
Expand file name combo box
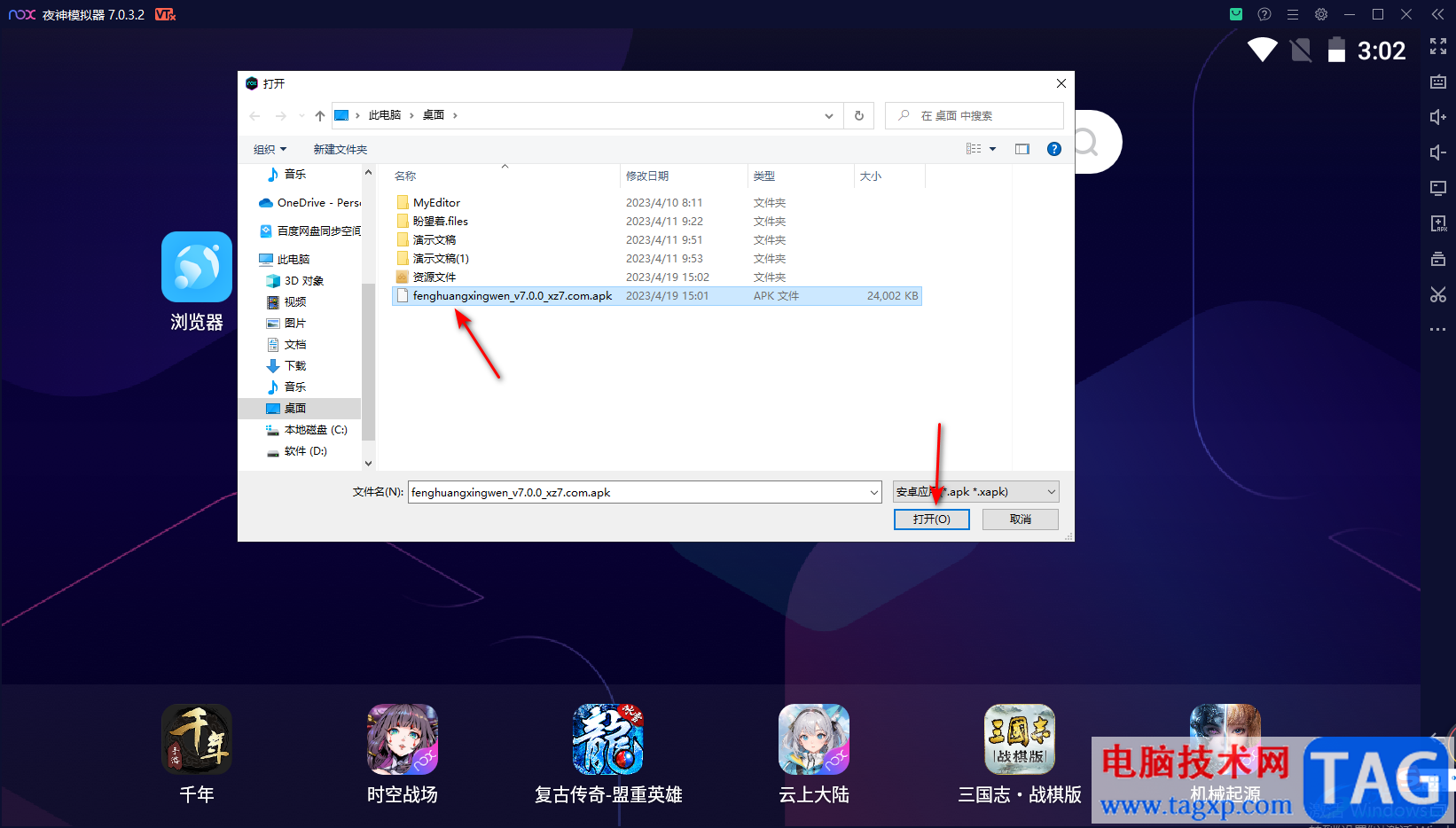click(x=873, y=492)
